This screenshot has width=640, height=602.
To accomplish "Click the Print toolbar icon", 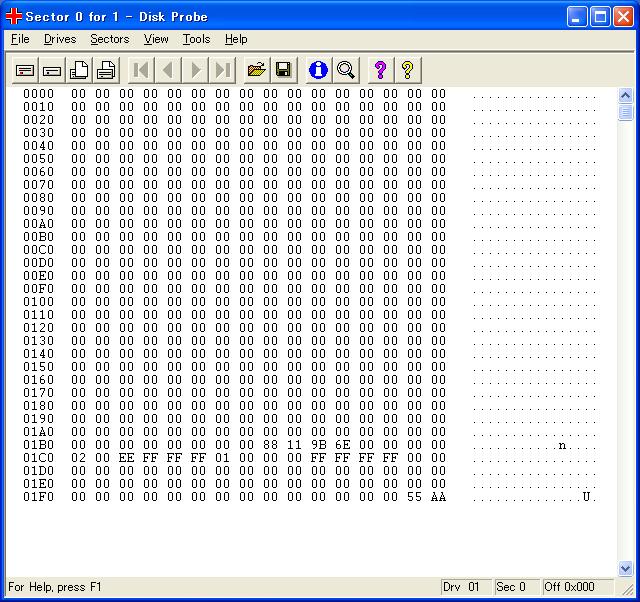I will [106, 70].
